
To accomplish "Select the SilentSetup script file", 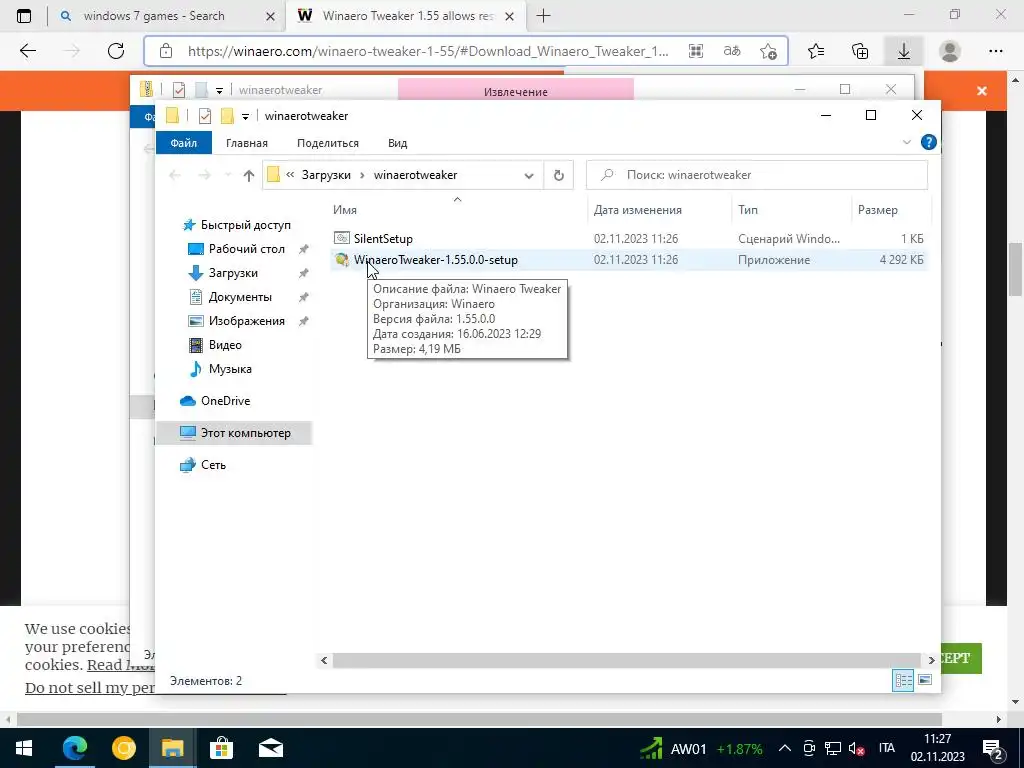I will pyautogui.click(x=383, y=238).
